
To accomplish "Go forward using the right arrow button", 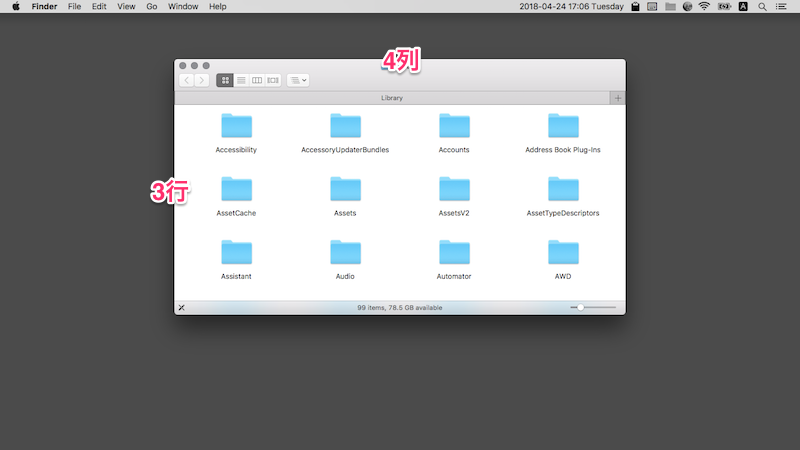I will (202, 80).
